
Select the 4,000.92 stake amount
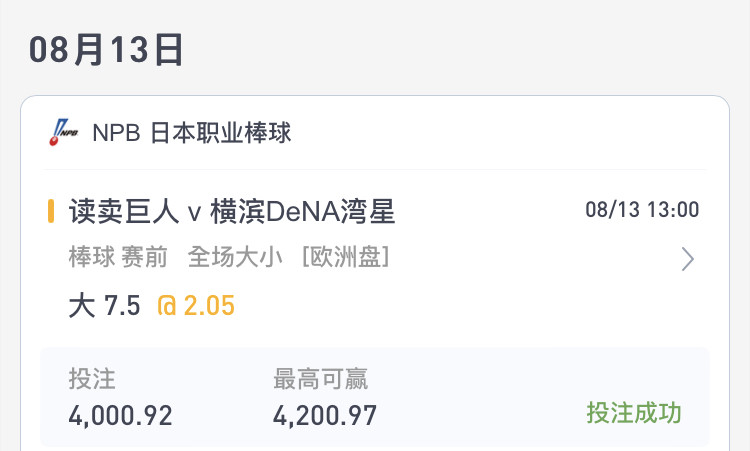(120, 416)
